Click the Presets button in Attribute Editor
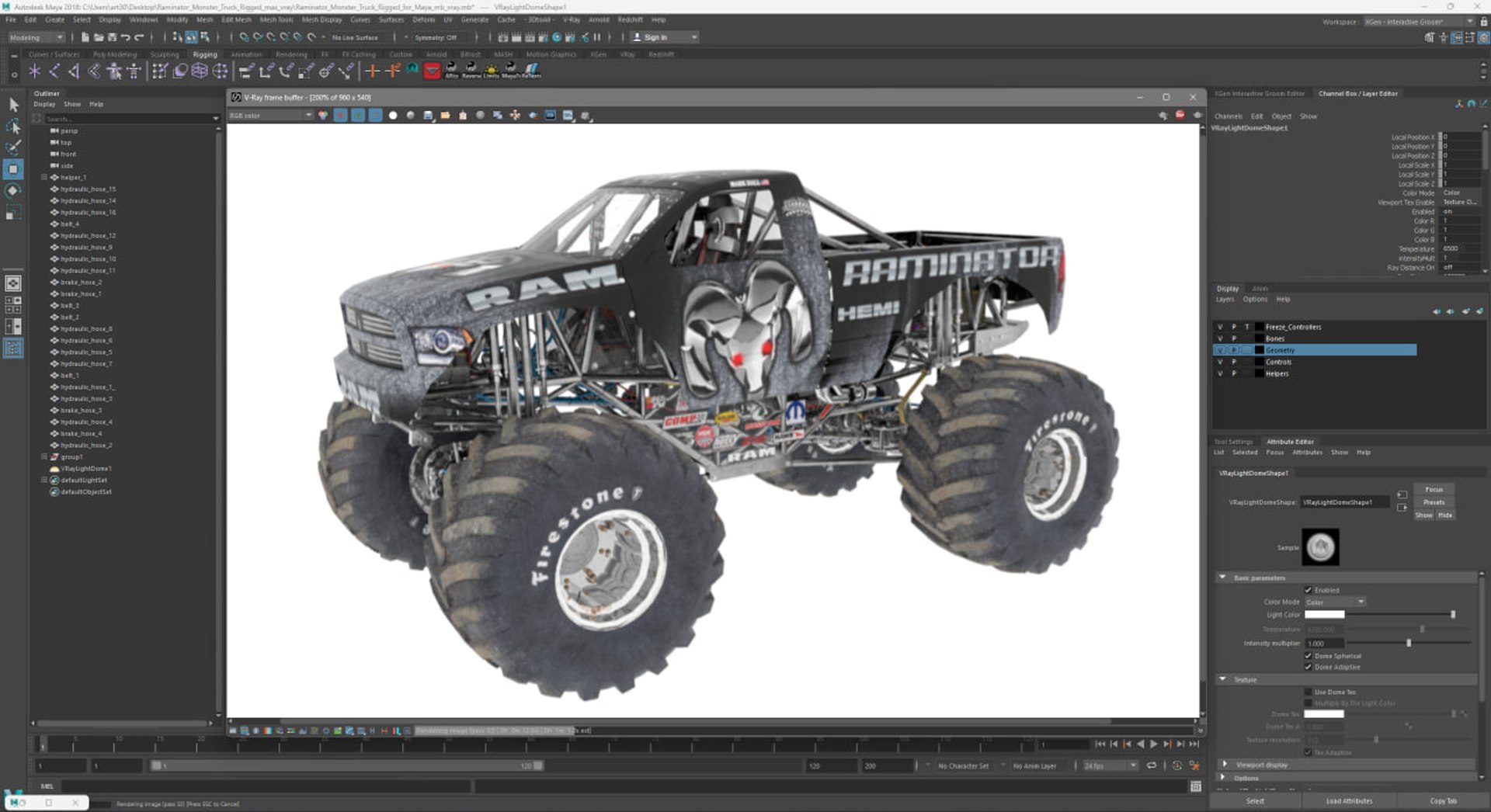This screenshot has width=1491, height=812. pyautogui.click(x=1434, y=502)
